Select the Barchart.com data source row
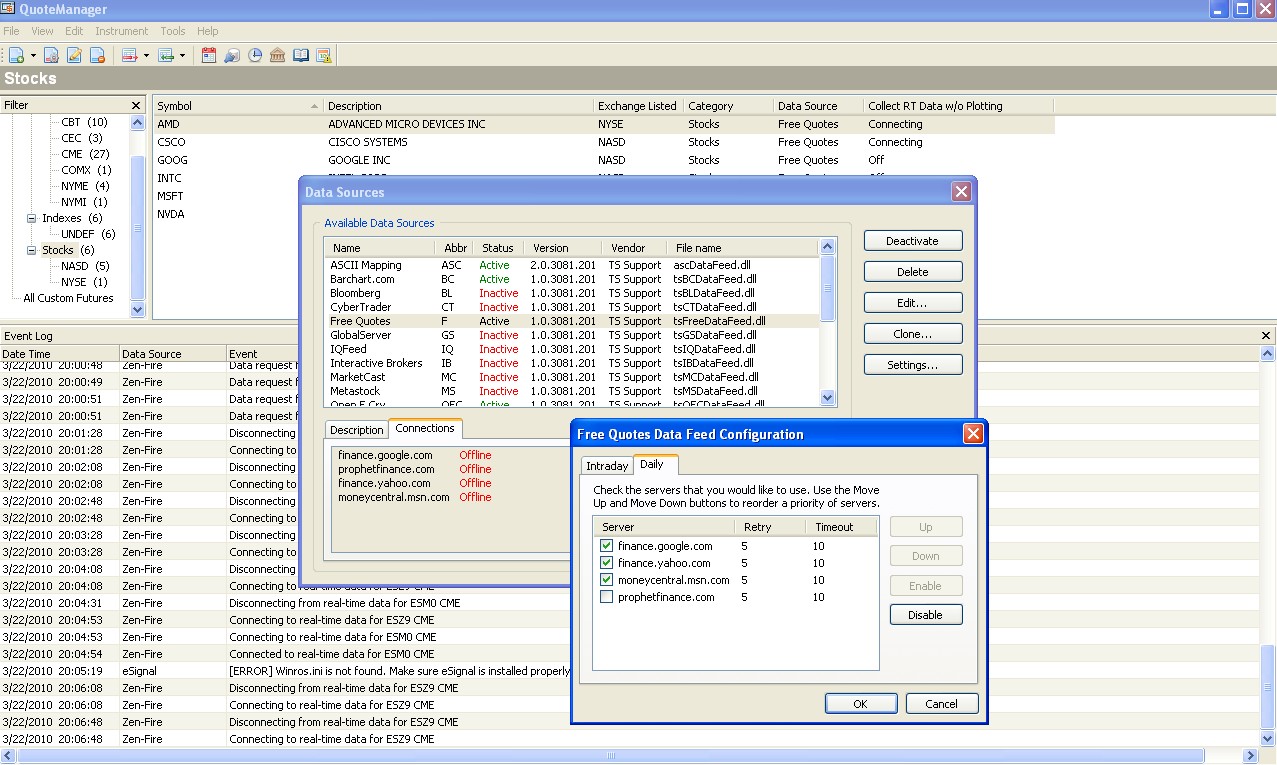 coord(362,279)
